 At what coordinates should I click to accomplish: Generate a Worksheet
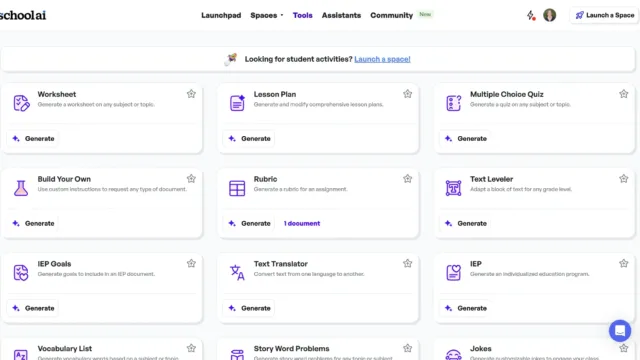33,139
